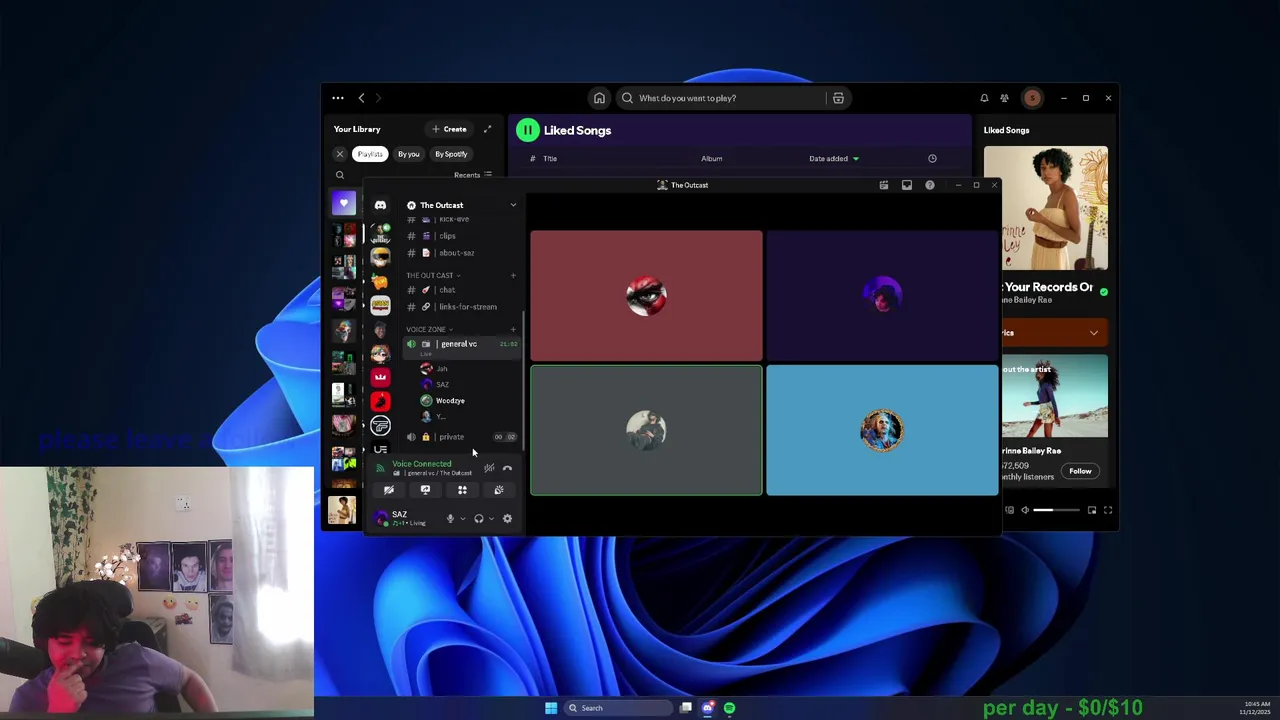Open the links-for-stream channel
The height and width of the screenshot is (720, 1280).
(x=461, y=307)
